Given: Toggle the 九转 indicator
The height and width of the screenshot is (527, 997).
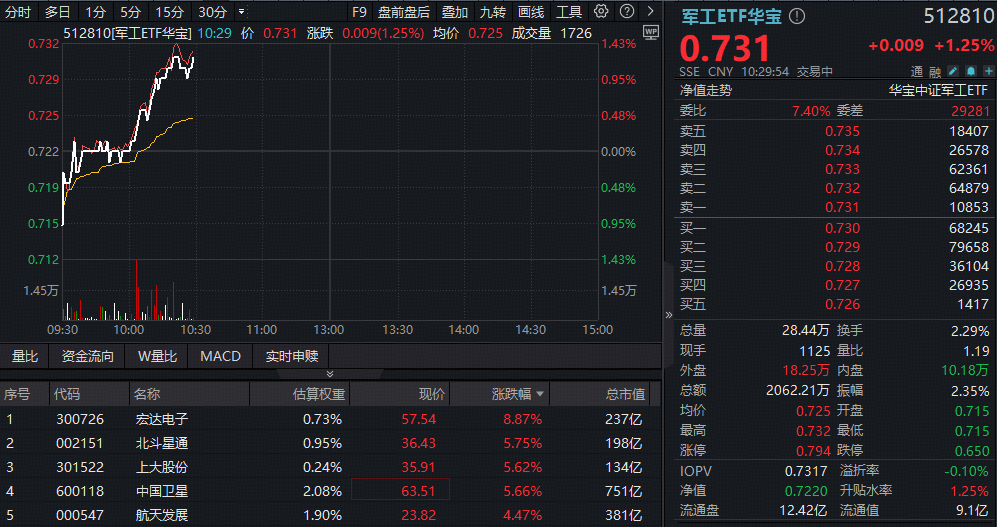Looking at the screenshot, I should pos(492,12).
